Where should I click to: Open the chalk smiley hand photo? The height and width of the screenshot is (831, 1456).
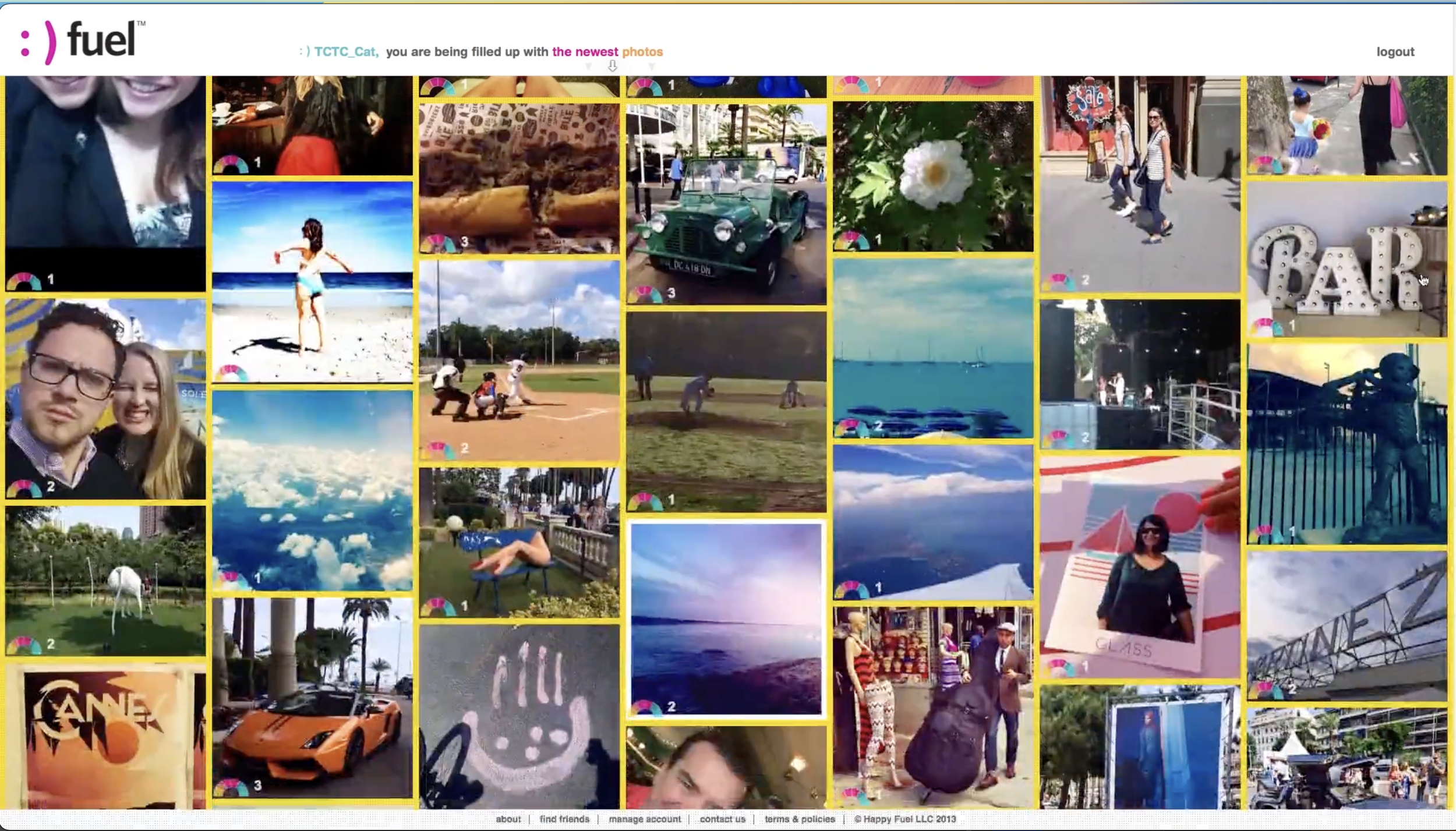[x=519, y=716]
